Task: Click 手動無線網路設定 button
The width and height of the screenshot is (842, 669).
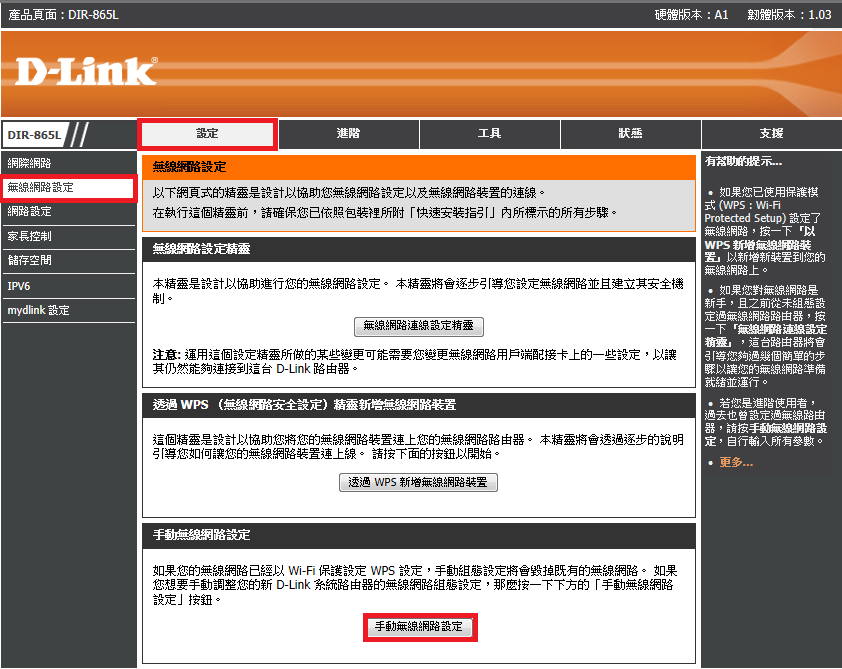Action: pyautogui.click(x=419, y=627)
